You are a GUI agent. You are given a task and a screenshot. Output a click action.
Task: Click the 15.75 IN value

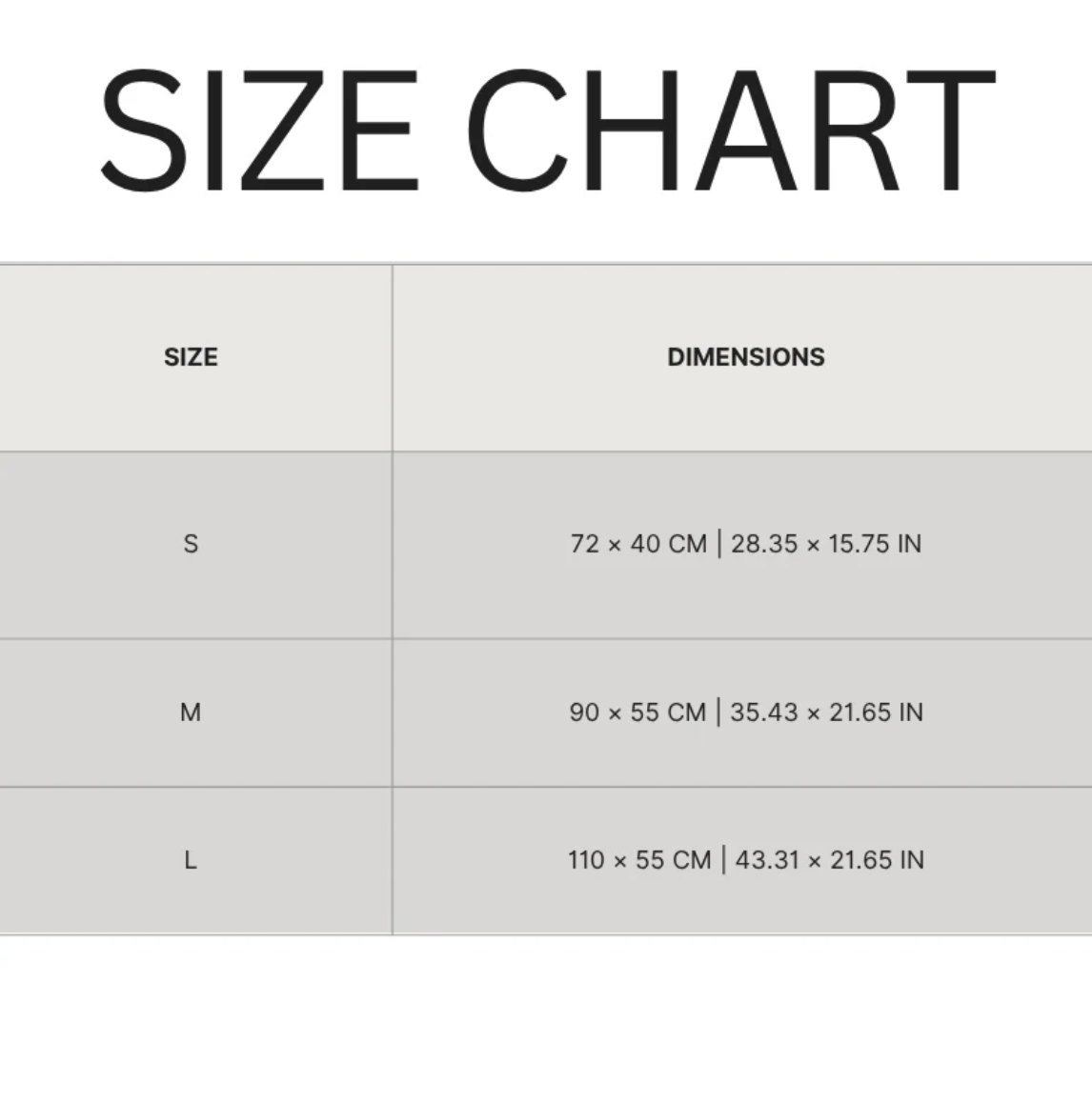(875, 544)
